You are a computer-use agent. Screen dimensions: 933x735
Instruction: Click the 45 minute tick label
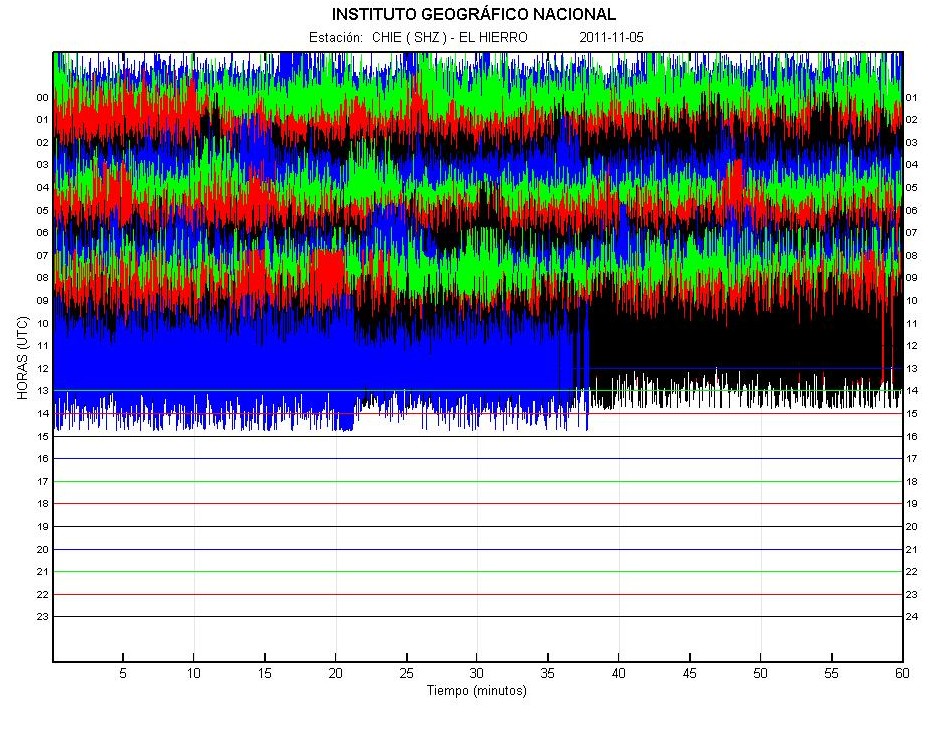689,673
